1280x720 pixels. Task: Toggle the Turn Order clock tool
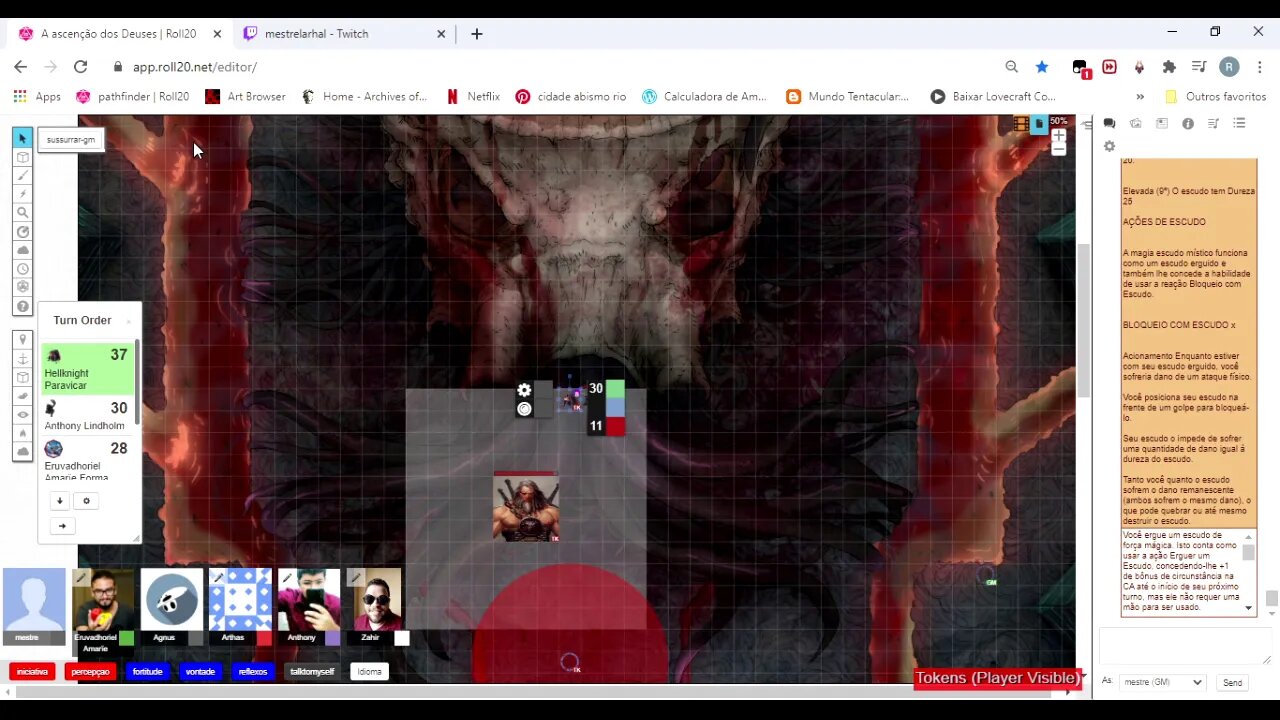point(22,269)
